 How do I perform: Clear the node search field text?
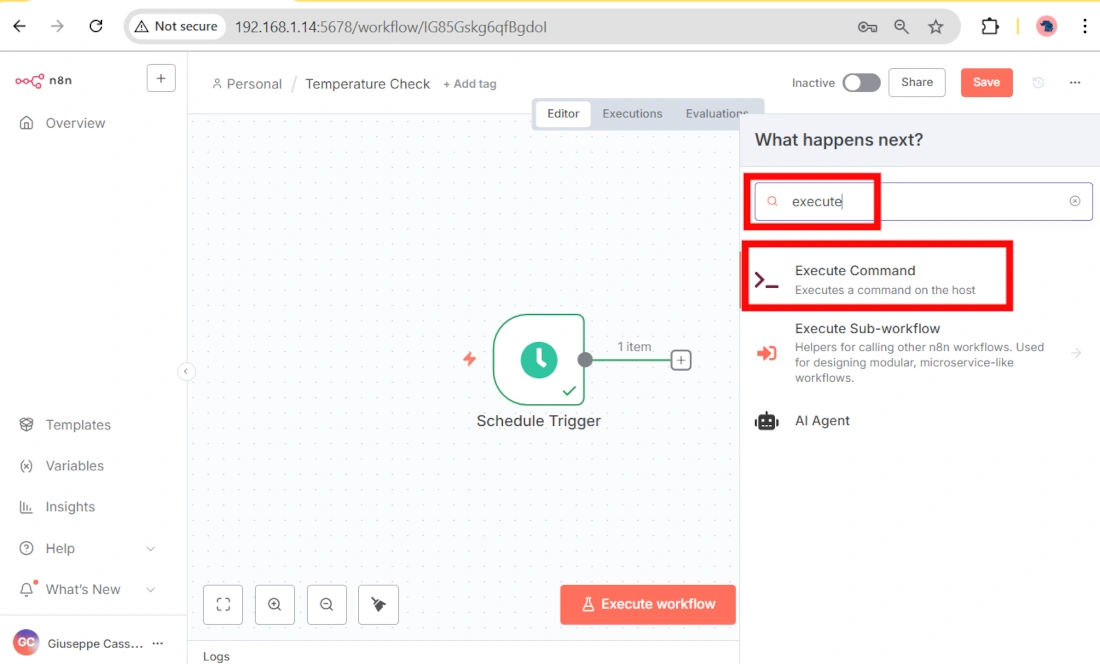1075,201
